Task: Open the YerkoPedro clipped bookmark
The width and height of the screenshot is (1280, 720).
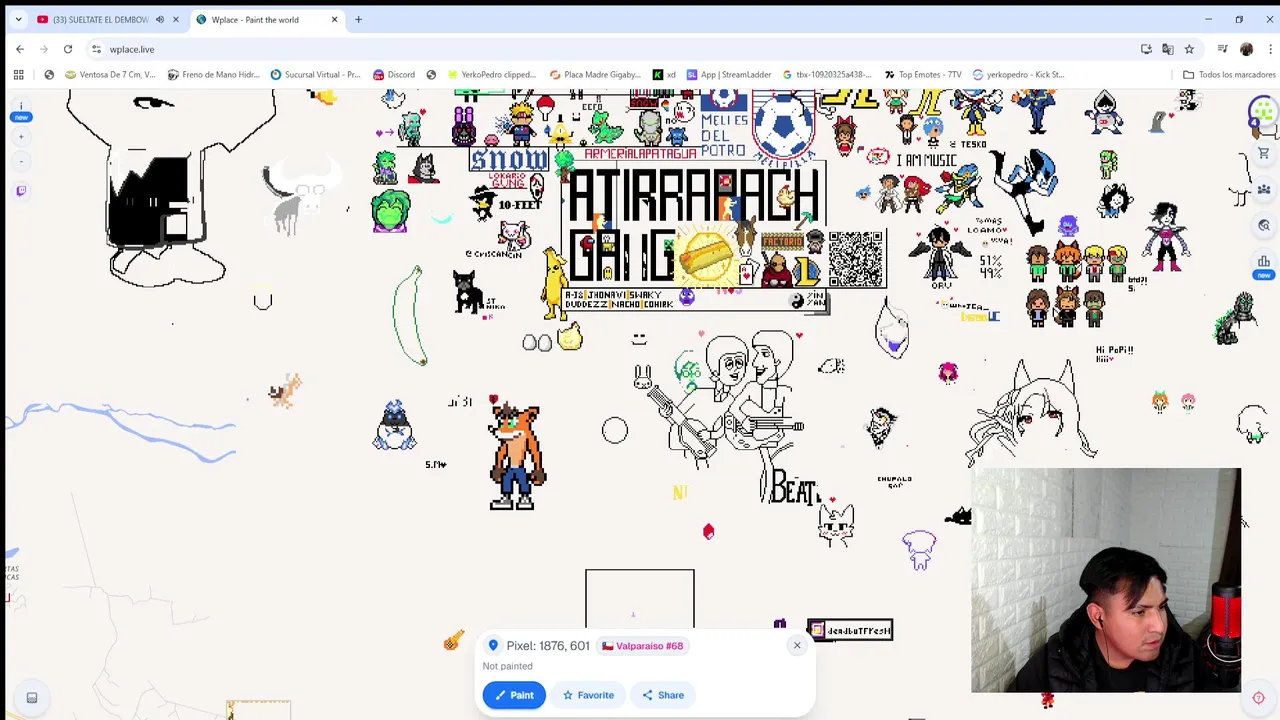Action: click(491, 74)
